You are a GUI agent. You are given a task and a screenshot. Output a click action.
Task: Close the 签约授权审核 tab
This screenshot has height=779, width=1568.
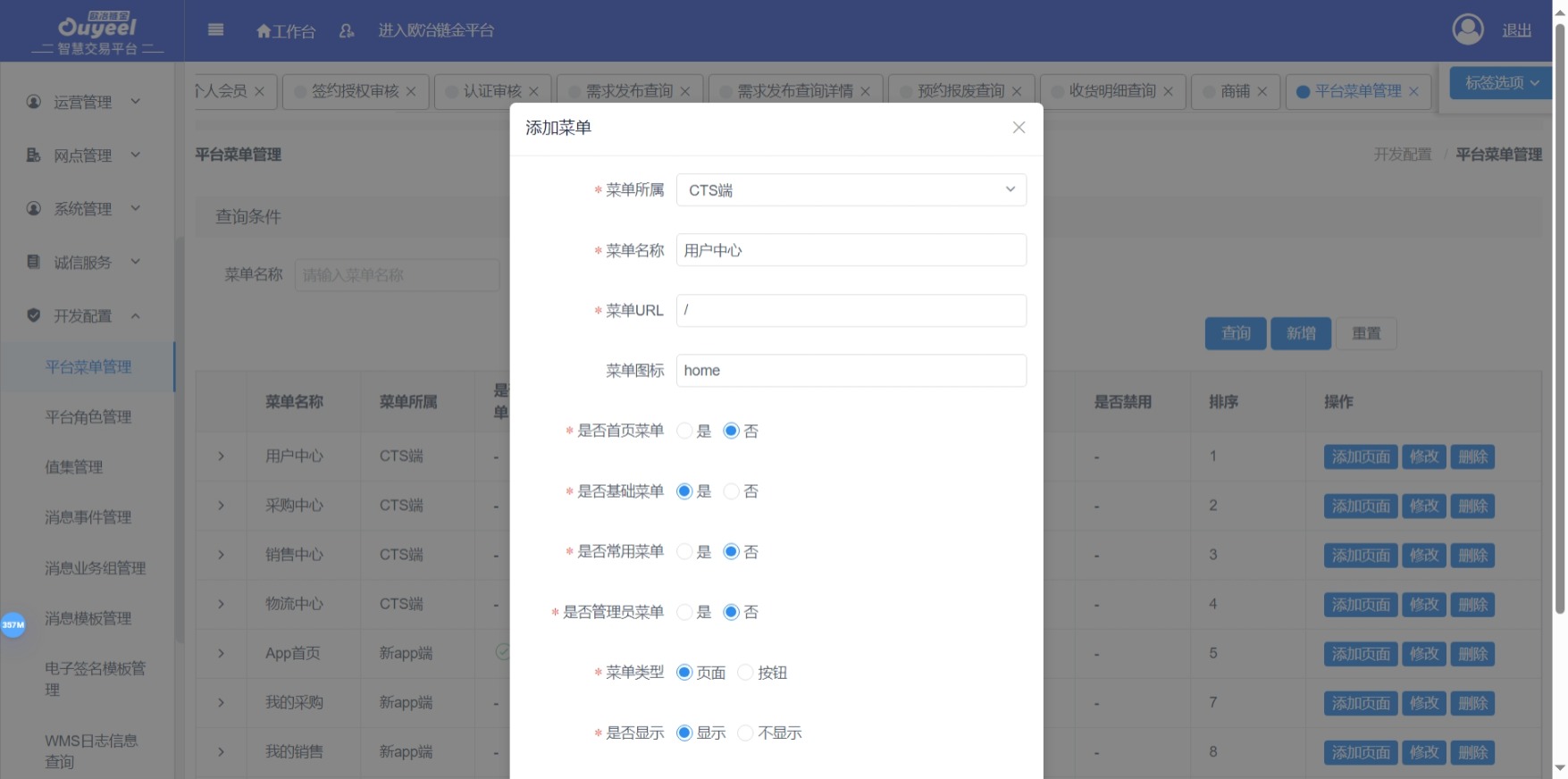(411, 91)
